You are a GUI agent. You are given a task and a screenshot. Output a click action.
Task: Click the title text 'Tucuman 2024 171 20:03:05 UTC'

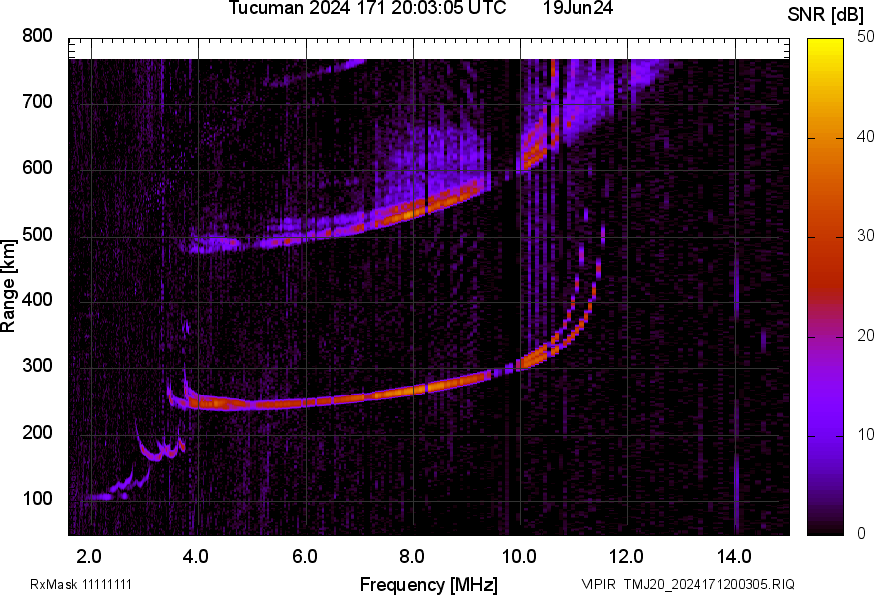click(367, 8)
